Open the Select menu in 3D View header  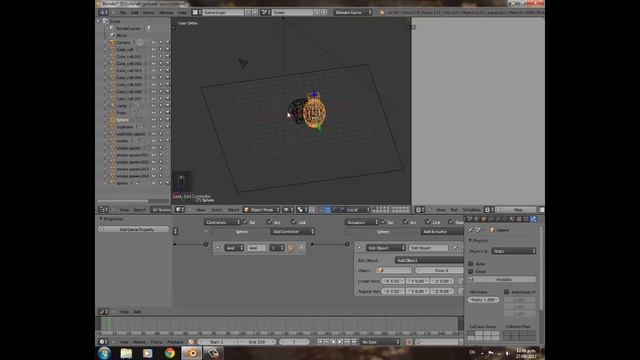[216, 210]
